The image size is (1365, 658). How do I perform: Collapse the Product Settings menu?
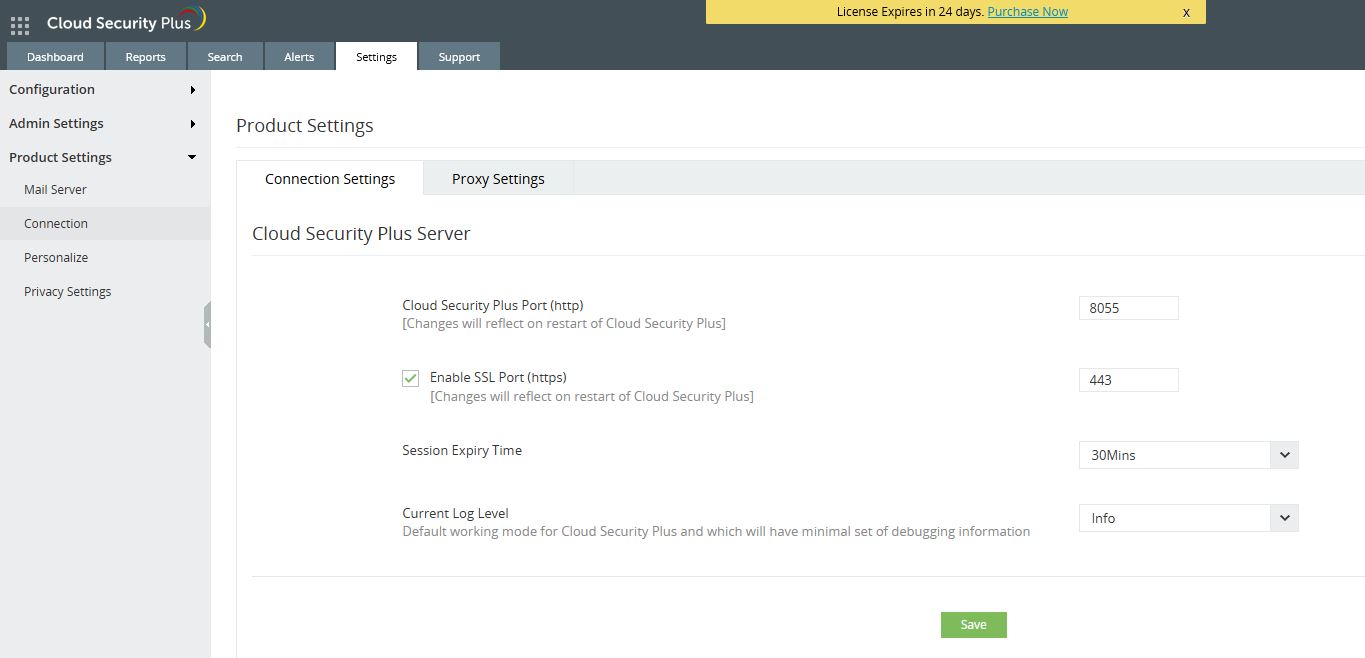coord(105,157)
